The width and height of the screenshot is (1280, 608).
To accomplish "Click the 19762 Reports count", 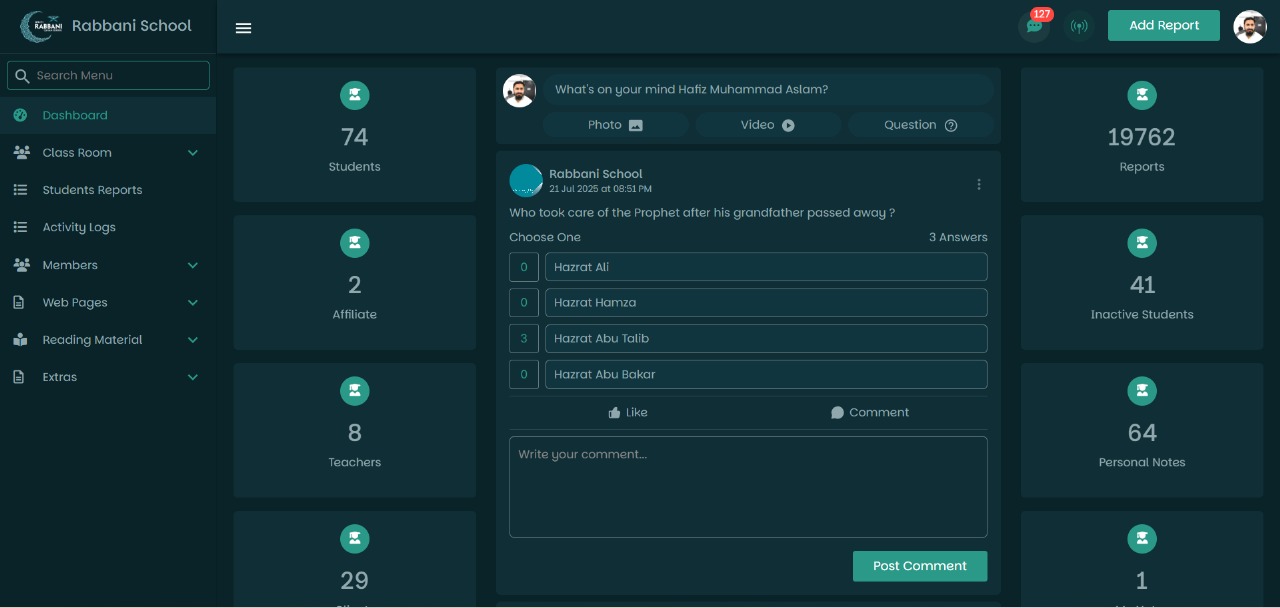I will tap(1141, 137).
